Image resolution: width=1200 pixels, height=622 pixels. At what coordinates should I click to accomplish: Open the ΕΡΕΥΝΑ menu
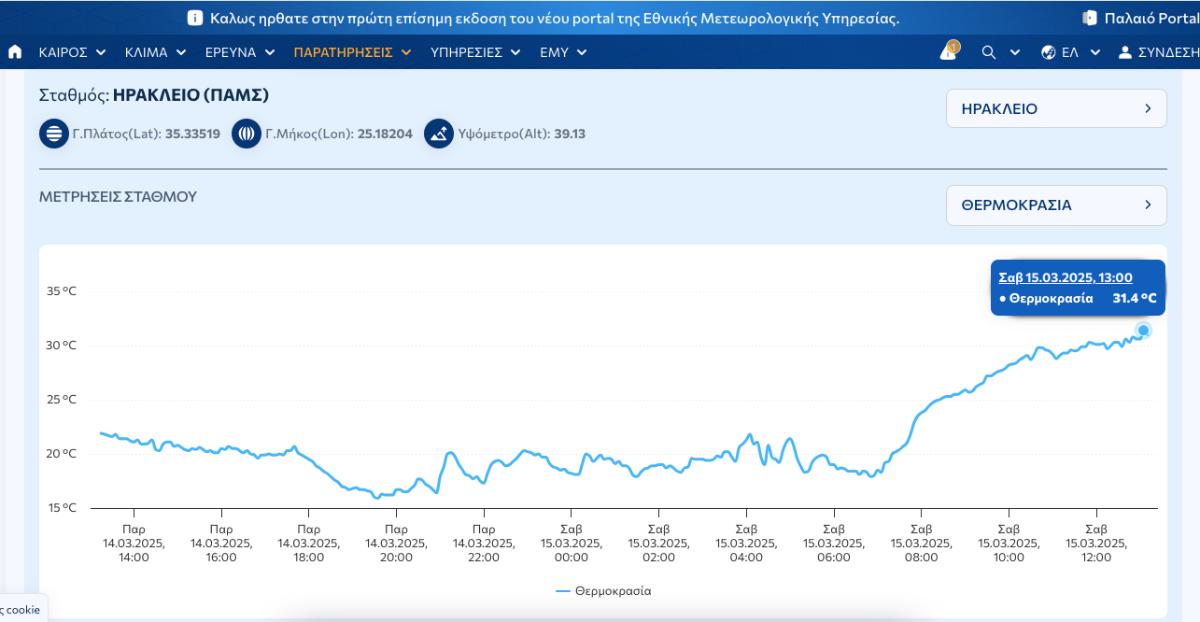[x=240, y=52]
